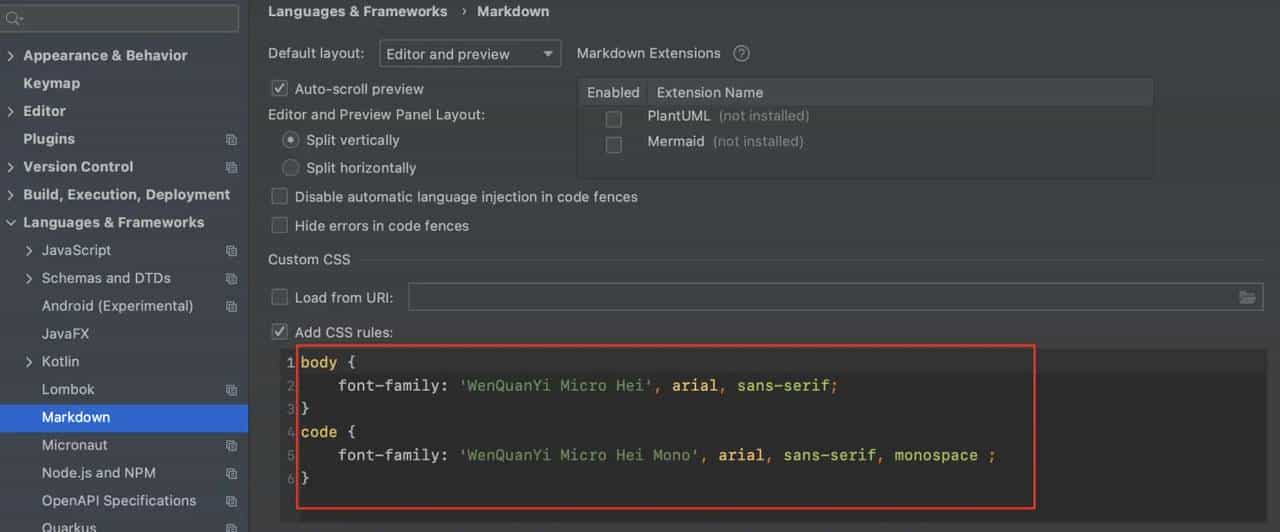Image resolution: width=1280 pixels, height=532 pixels.
Task: Click inside the settings search field
Action: click(x=120, y=19)
